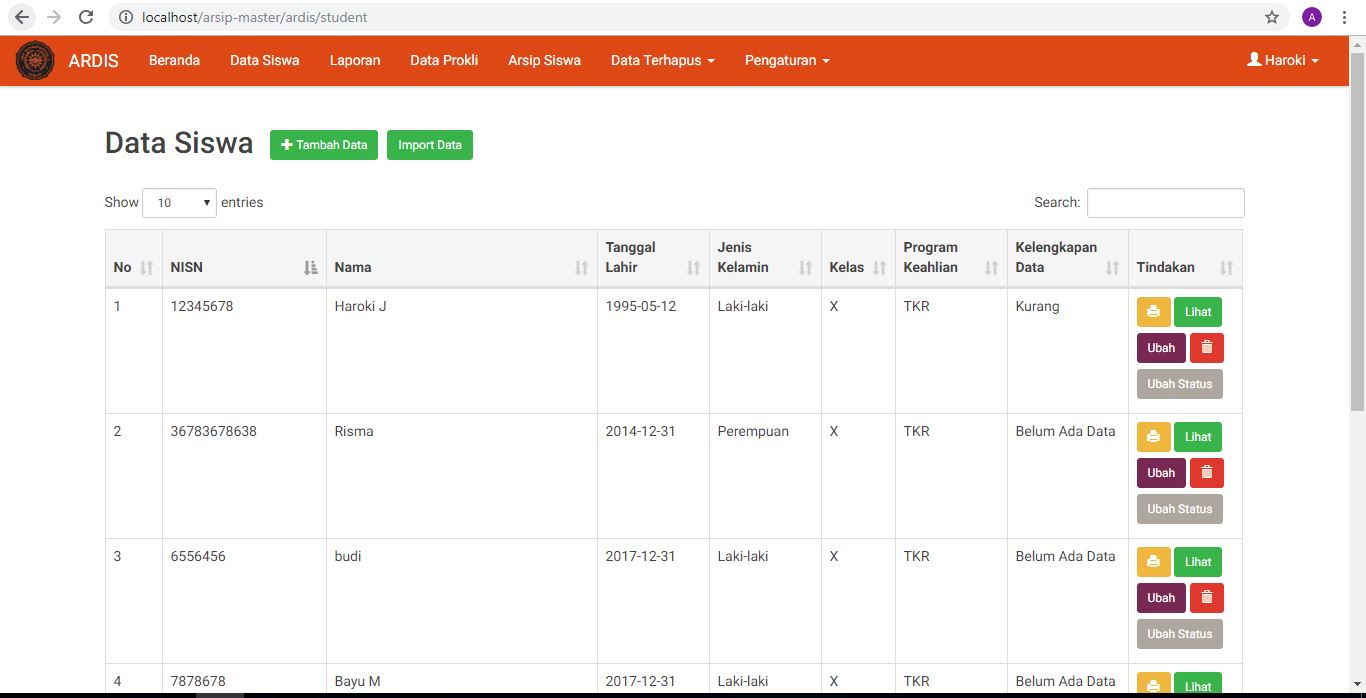
Task: Click the yellow print icon for Haroki J
Action: [x=1153, y=312]
